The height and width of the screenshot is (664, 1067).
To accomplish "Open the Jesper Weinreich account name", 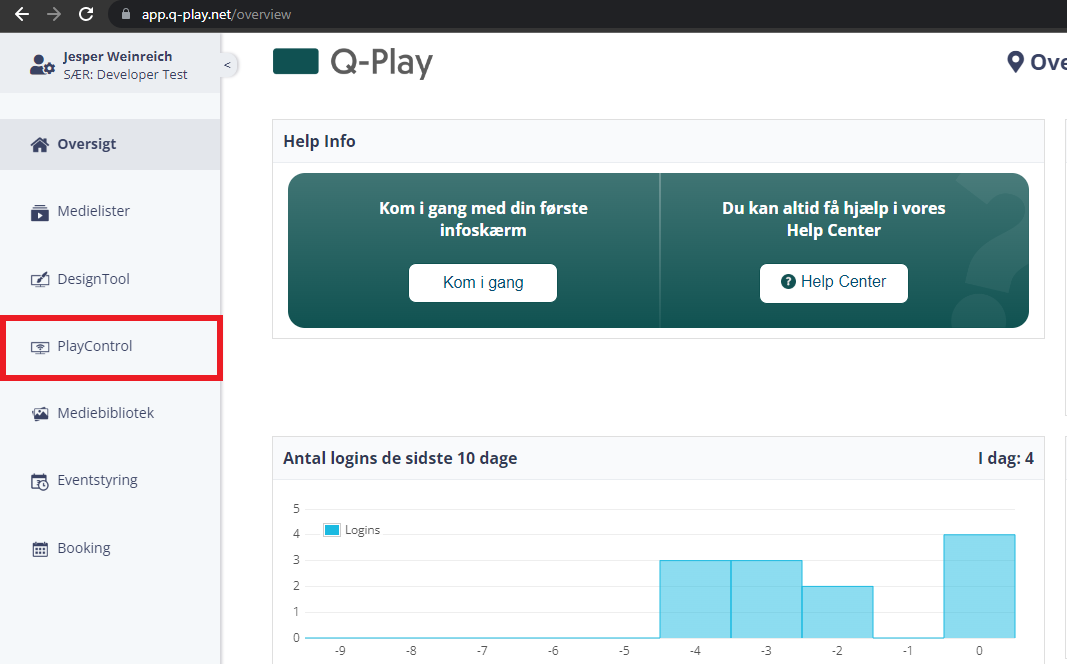I will [118, 56].
